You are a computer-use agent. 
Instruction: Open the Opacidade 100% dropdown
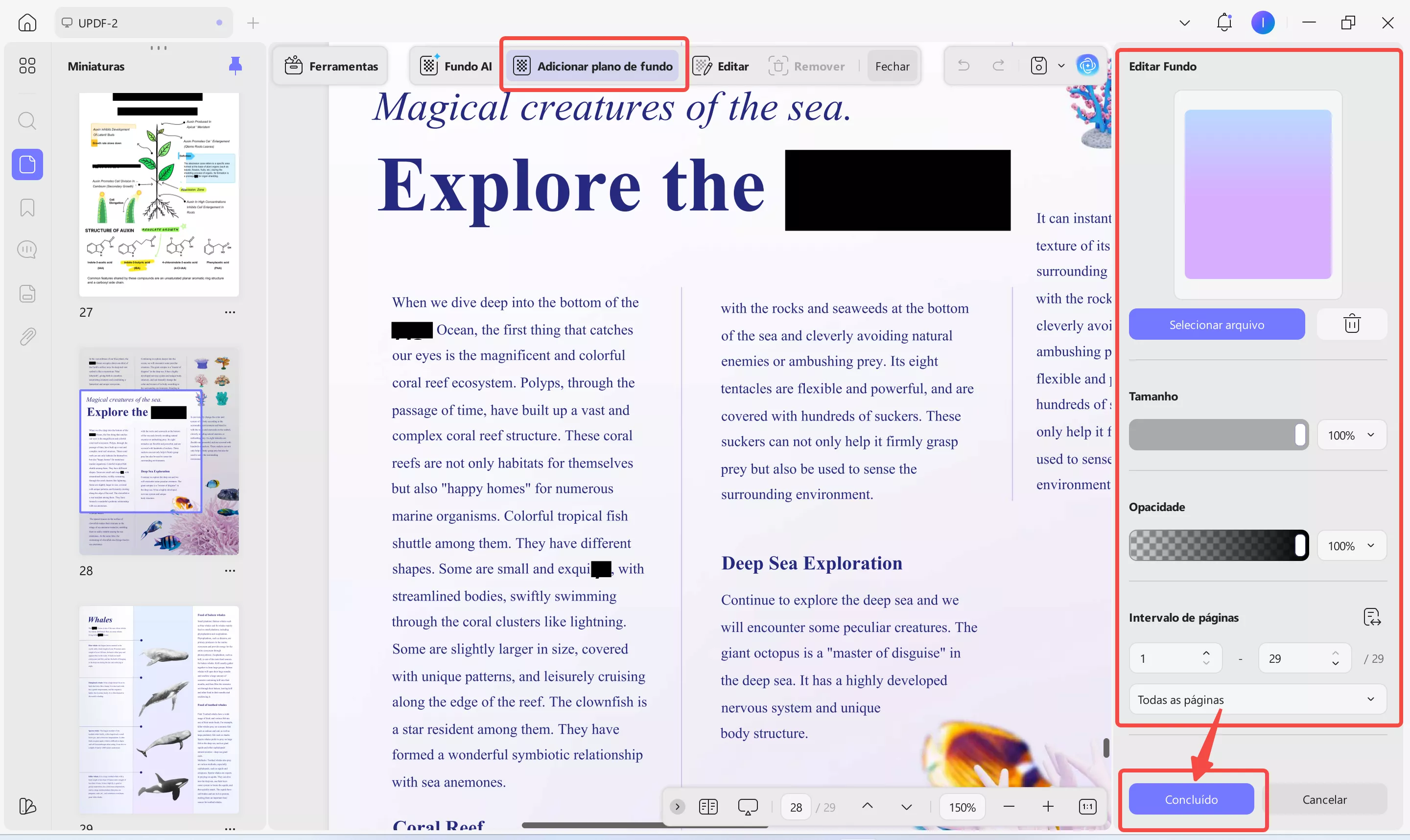click(x=1351, y=546)
